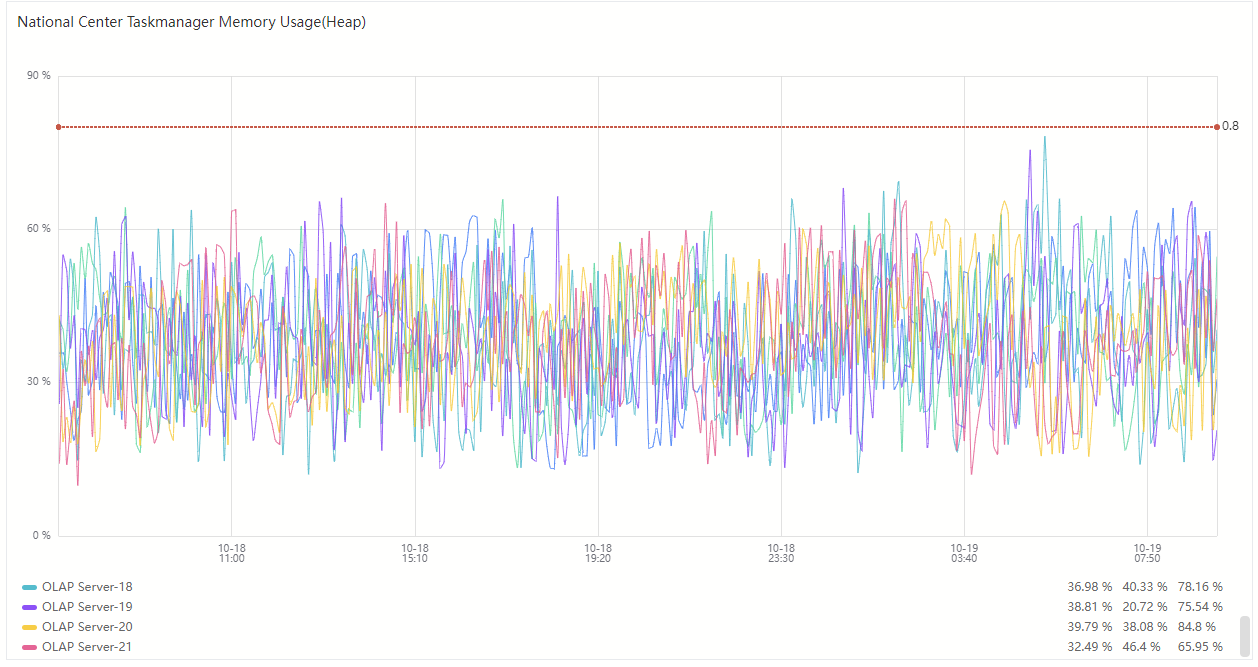Image resolution: width=1258 pixels, height=667 pixels.
Task: Click the 0.8 threshold label
Action: (x=1230, y=126)
